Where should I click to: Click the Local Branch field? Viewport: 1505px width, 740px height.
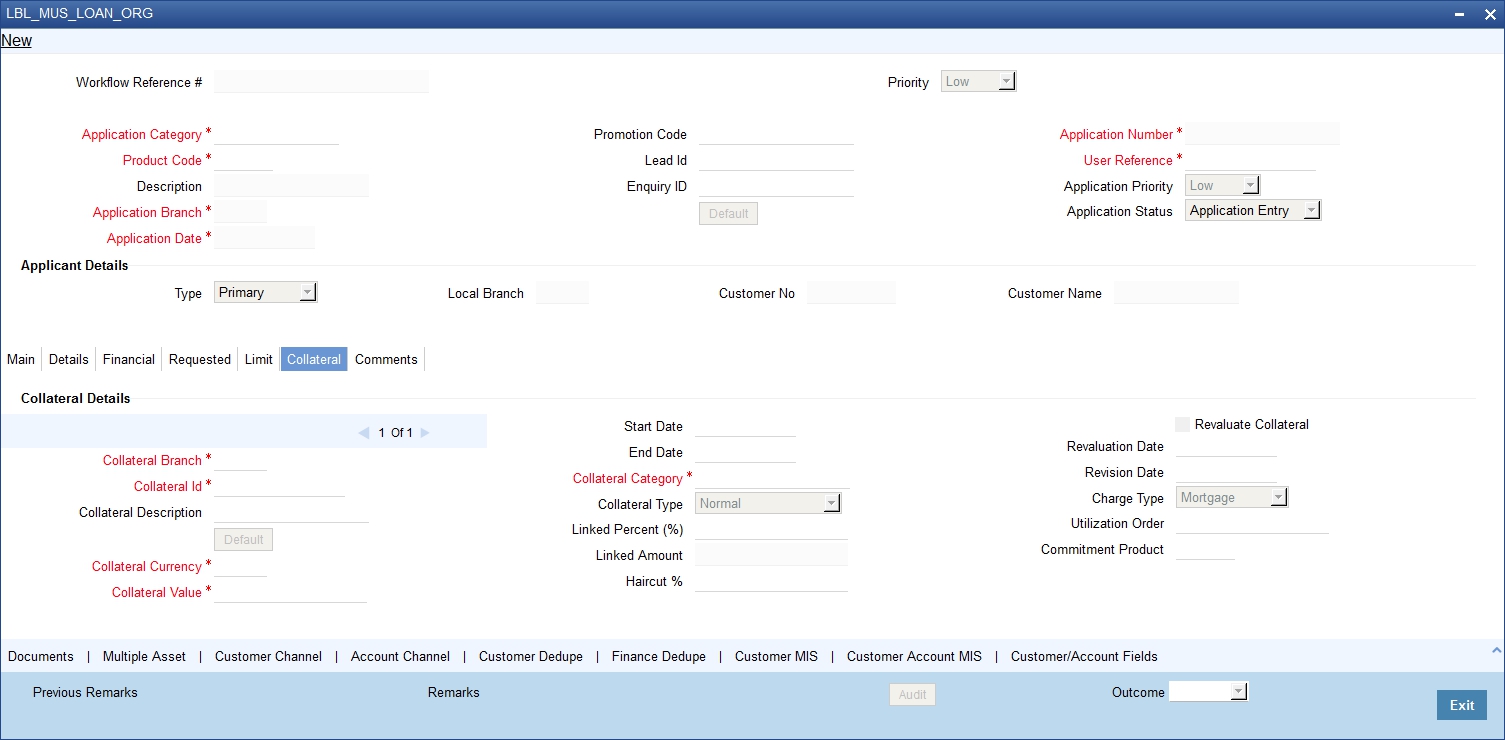[x=562, y=293]
